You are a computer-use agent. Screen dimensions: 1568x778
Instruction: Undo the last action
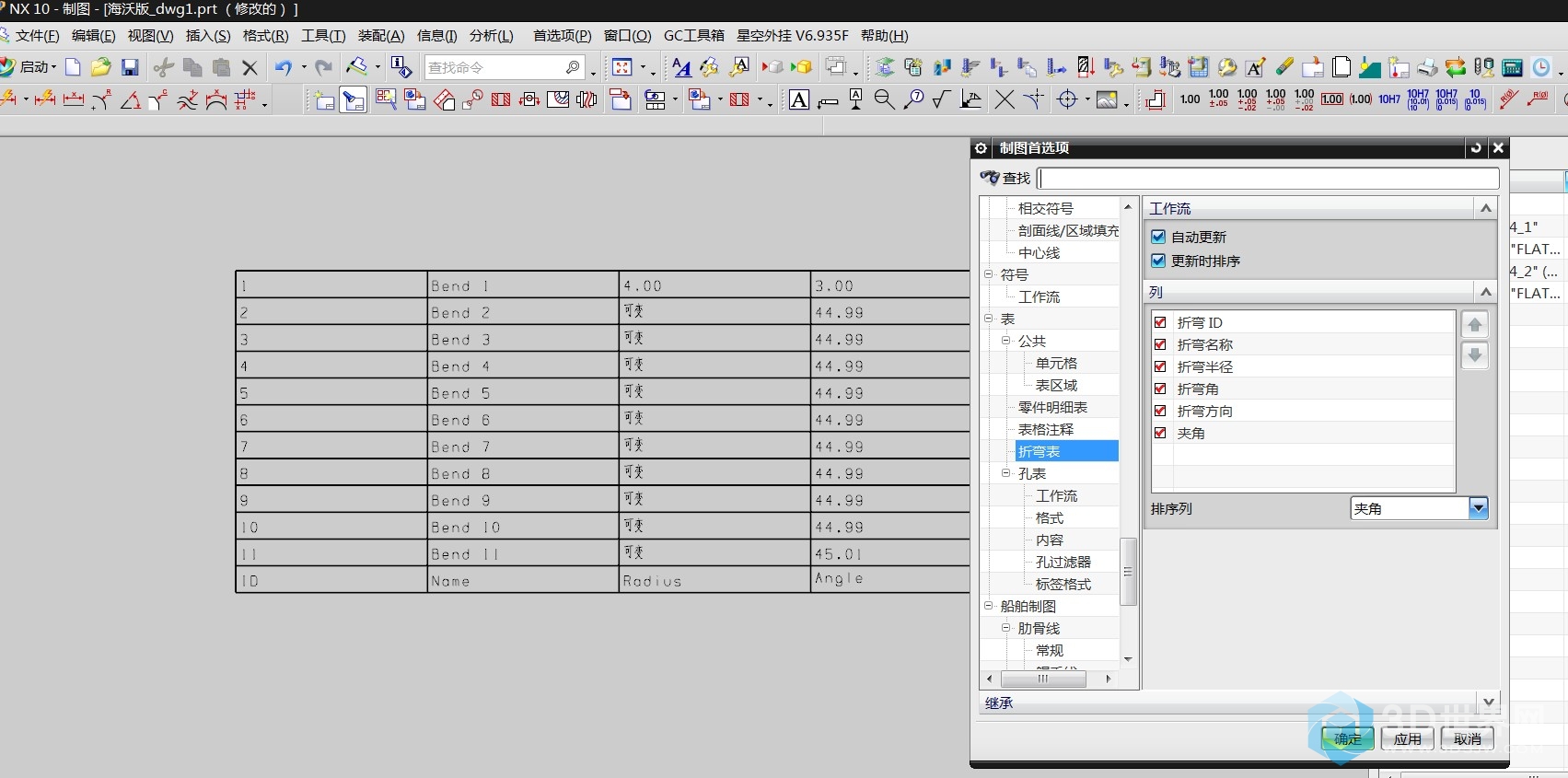pyautogui.click(x=284, y=67)
